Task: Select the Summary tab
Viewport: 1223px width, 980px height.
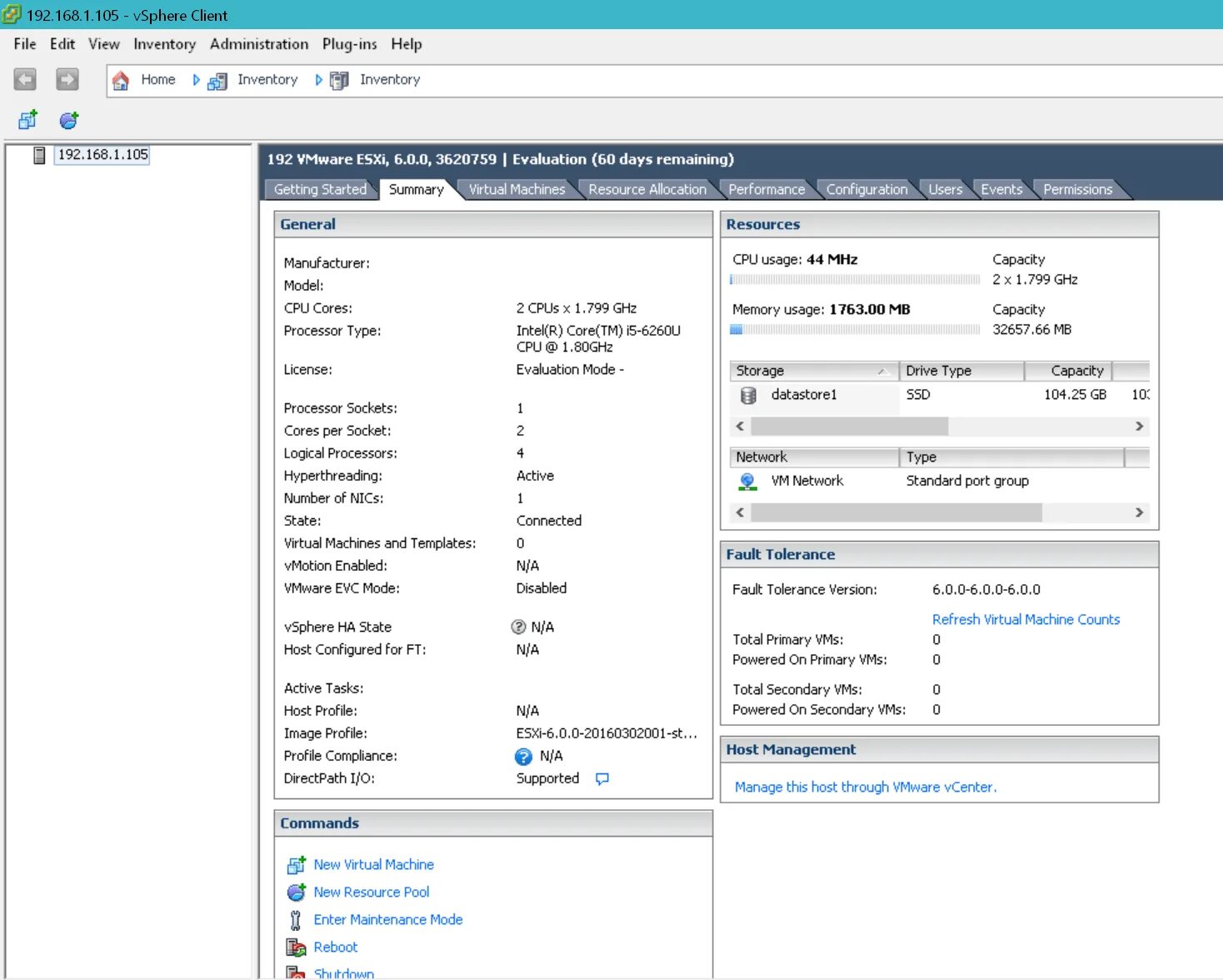Action: click(417, 190)
